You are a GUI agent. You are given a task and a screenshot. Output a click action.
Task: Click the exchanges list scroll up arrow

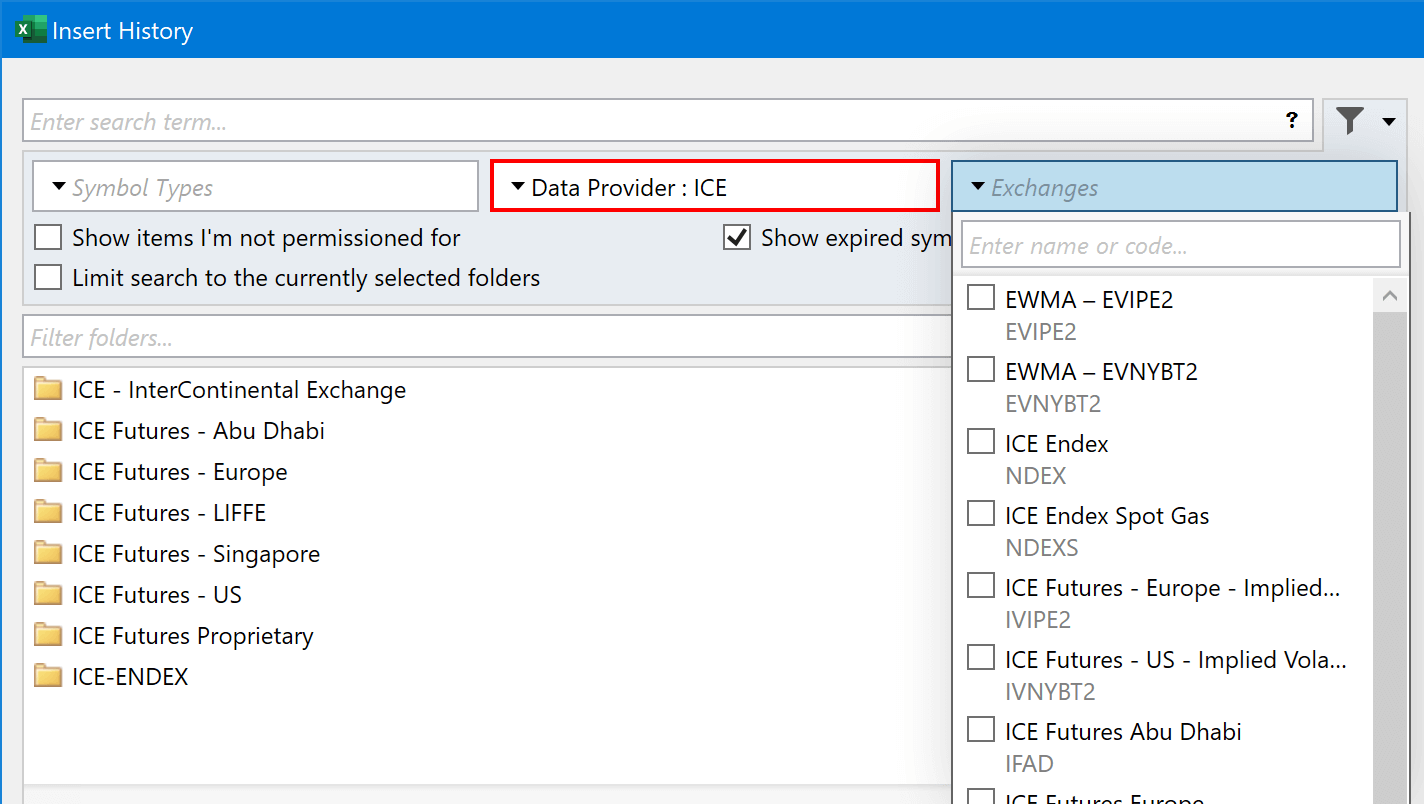[x=1390, y=296]
